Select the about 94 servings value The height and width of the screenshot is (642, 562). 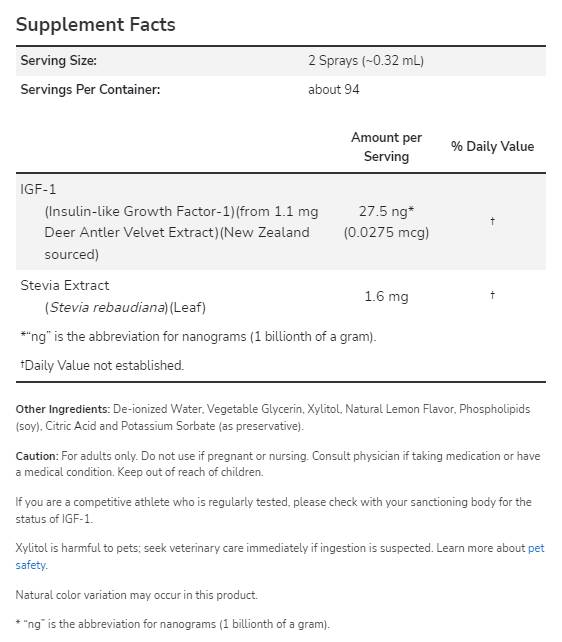tap(334, 89)
